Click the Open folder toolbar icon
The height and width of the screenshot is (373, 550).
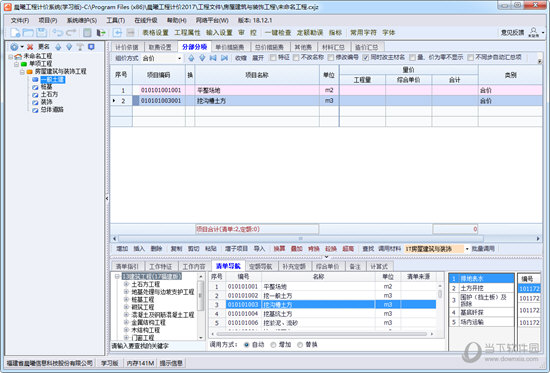(28, 33)
